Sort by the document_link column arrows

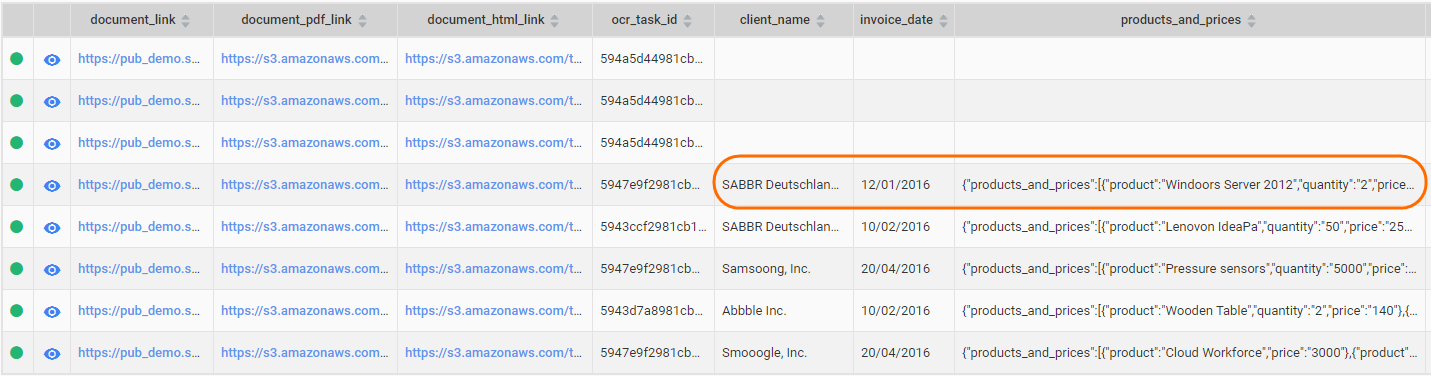(186, 21)
